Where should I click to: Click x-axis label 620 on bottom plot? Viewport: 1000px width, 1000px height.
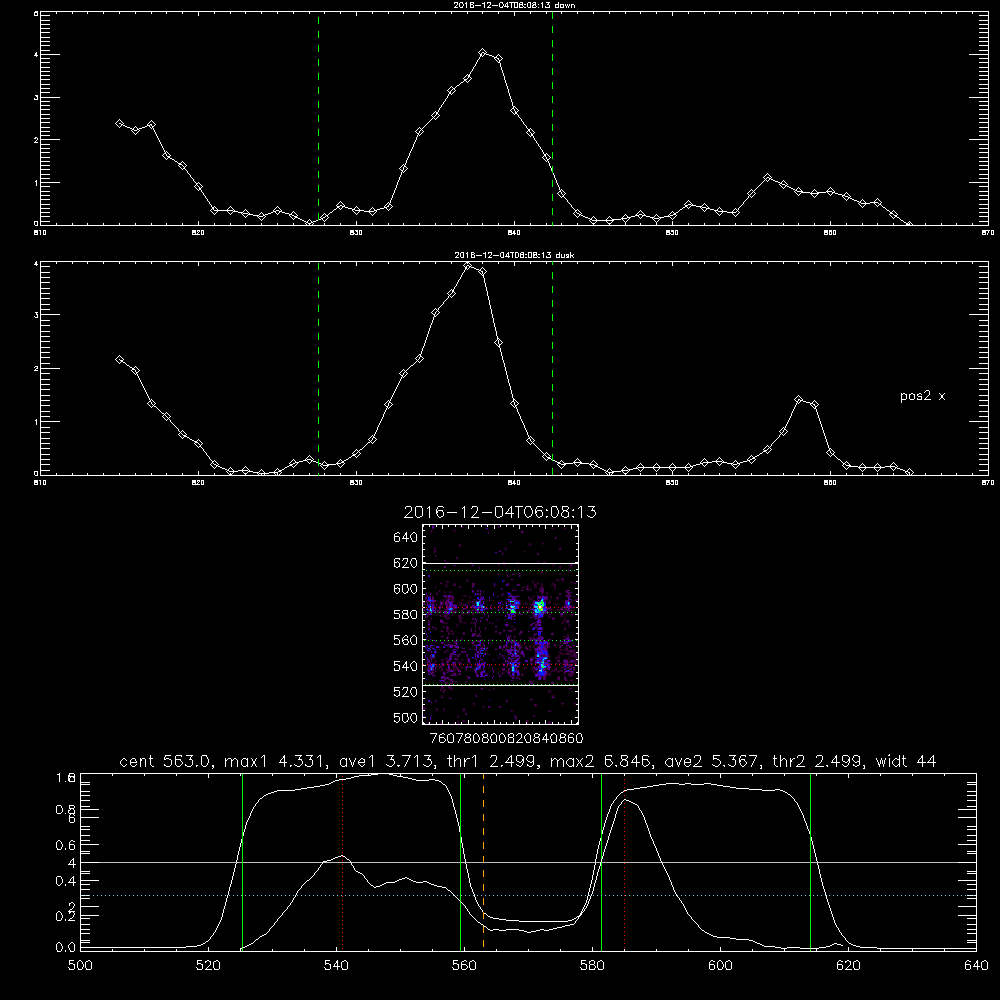pos(848,966)
